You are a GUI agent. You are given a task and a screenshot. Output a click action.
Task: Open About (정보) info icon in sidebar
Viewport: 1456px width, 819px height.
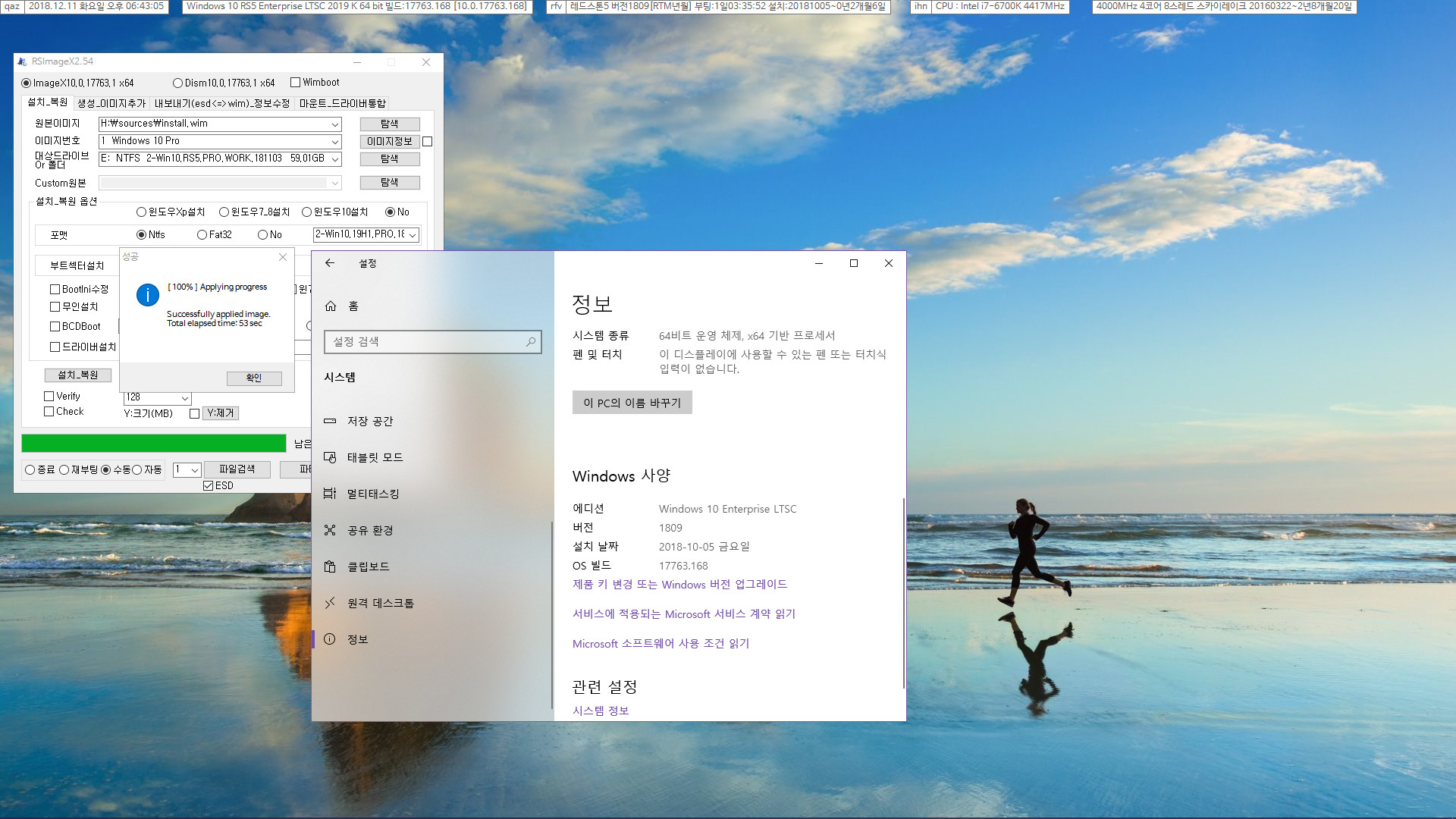(x=330, y=639)
